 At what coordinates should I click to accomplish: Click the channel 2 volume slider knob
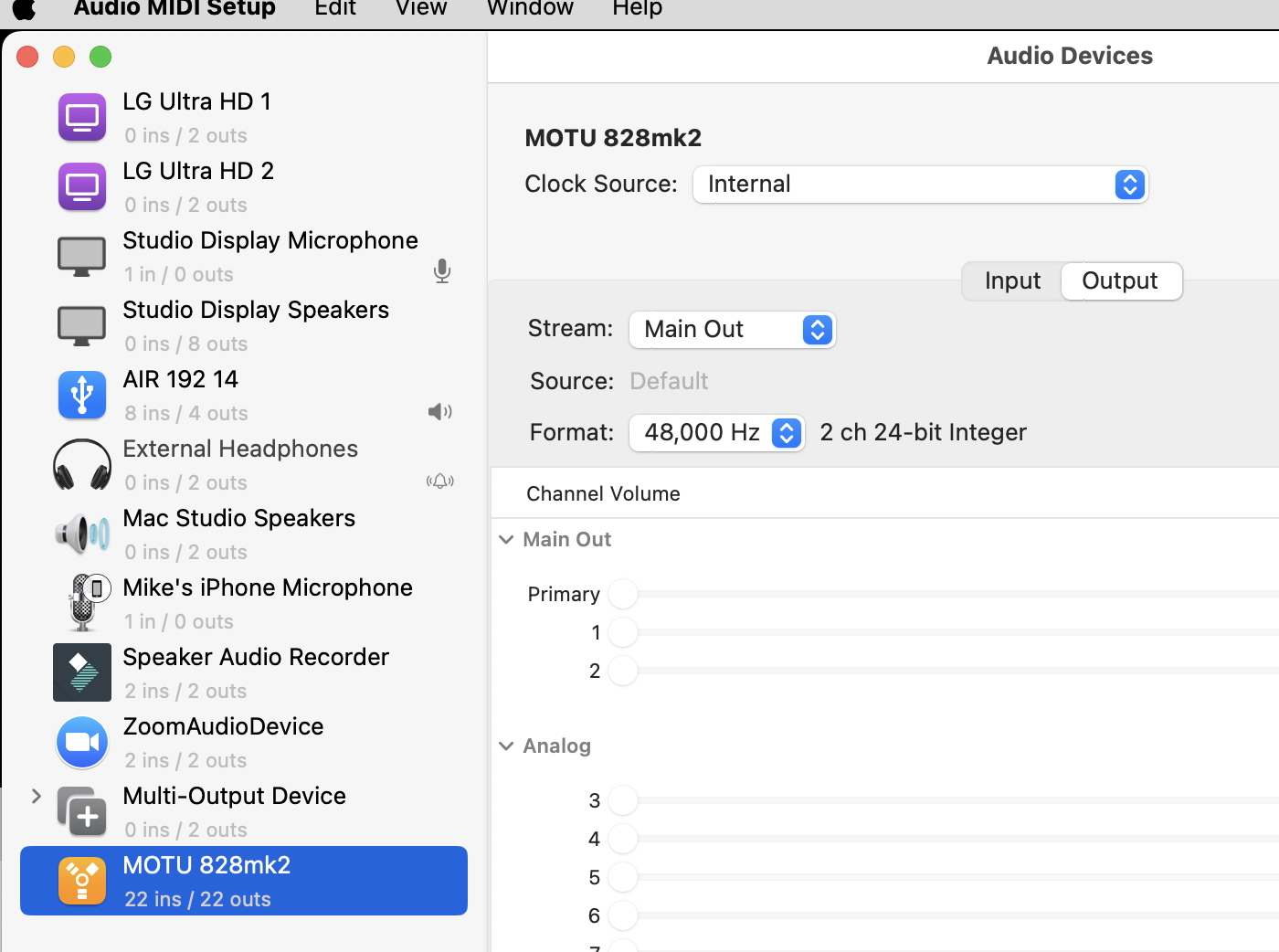point(623,671)
